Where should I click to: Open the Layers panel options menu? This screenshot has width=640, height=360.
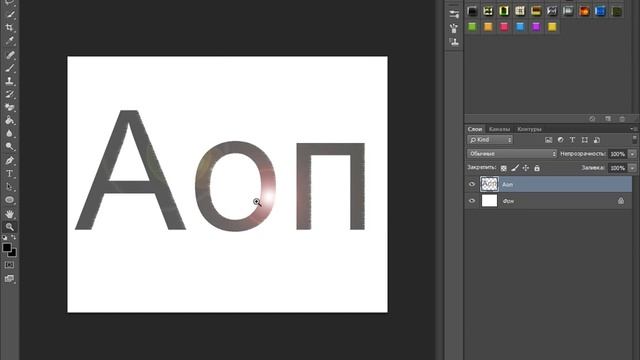pos(633,129)
